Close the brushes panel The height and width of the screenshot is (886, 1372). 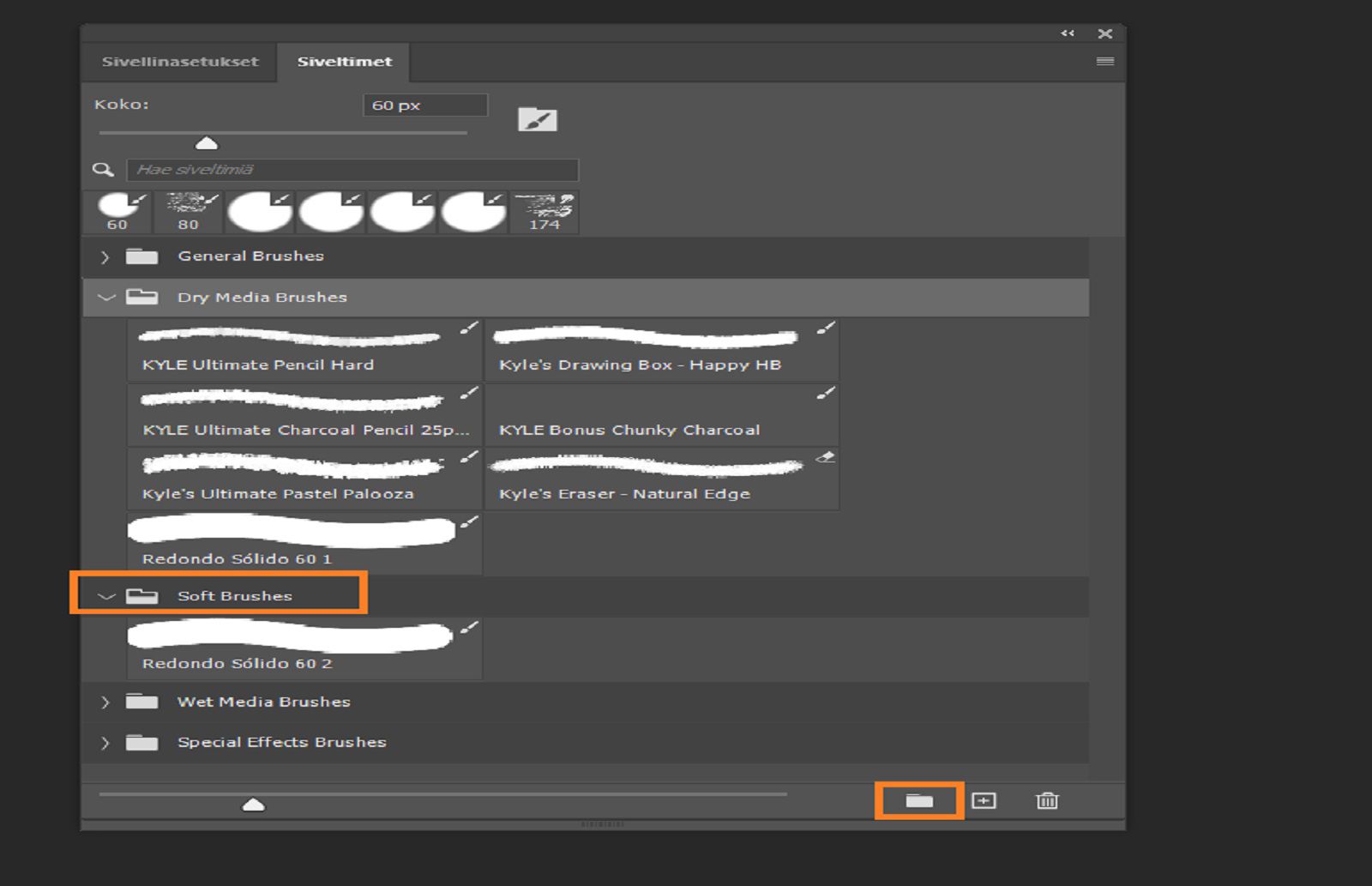[x=1105, y=33]
